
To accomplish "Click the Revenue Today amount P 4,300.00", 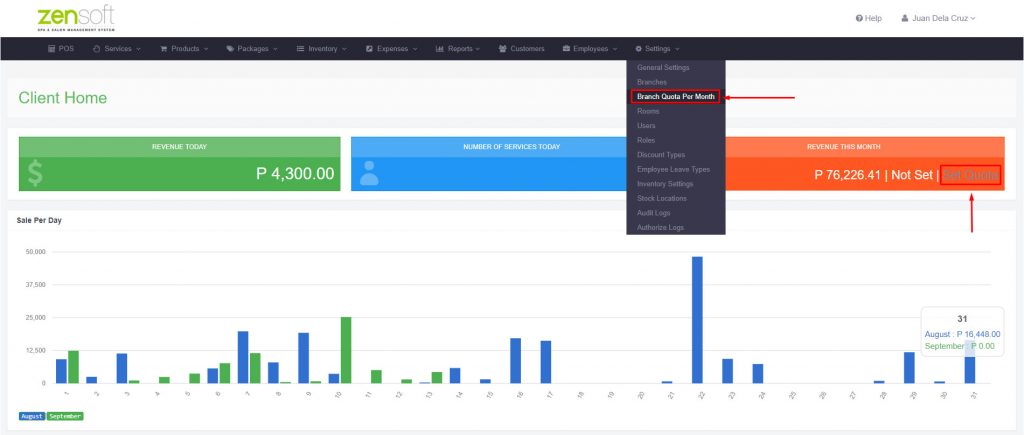I will [295, 174].
